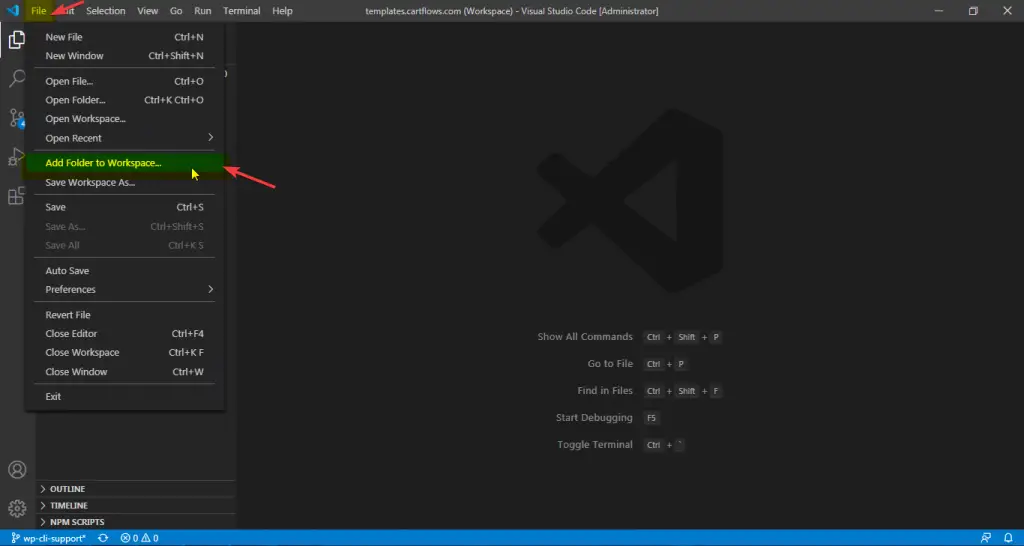Click the Show All Commands text
1024x546 pixels.
(585, 337)
